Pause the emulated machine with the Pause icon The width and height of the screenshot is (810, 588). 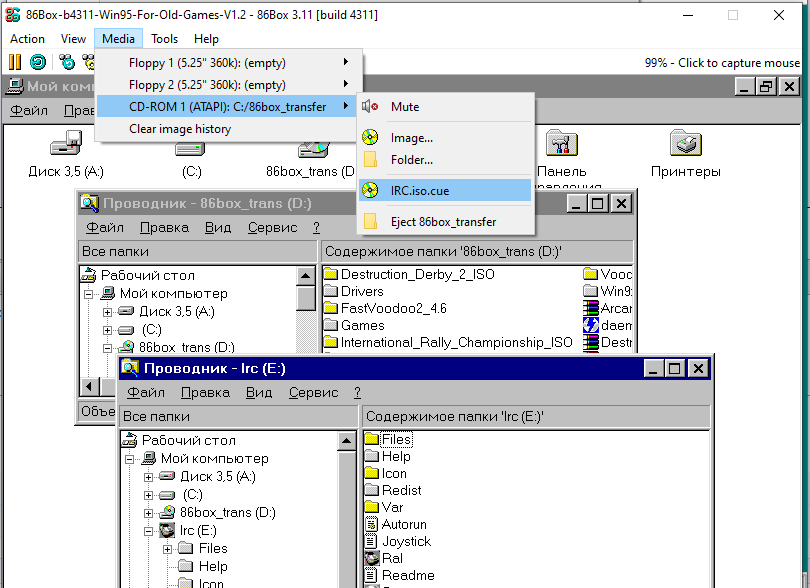(x=15, y=62)
